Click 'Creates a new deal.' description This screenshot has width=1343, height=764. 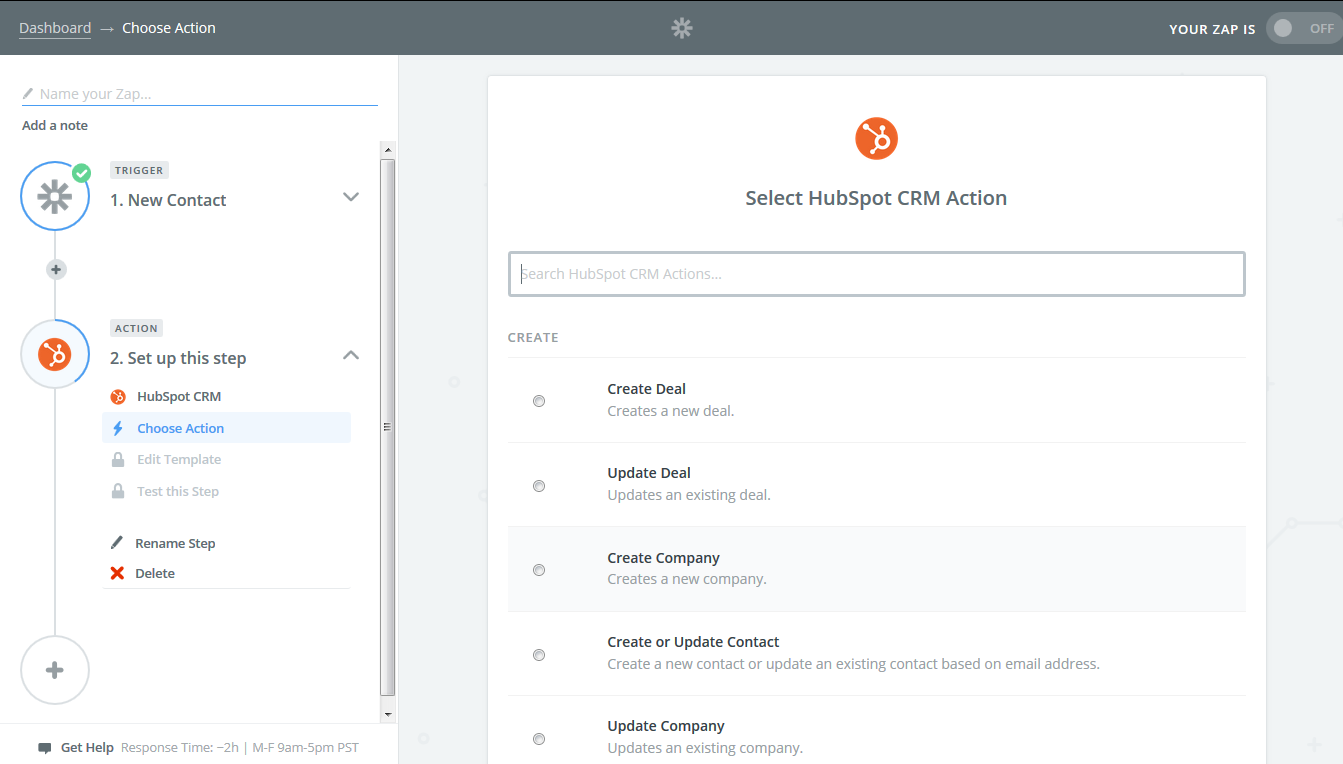click(671, 411)
